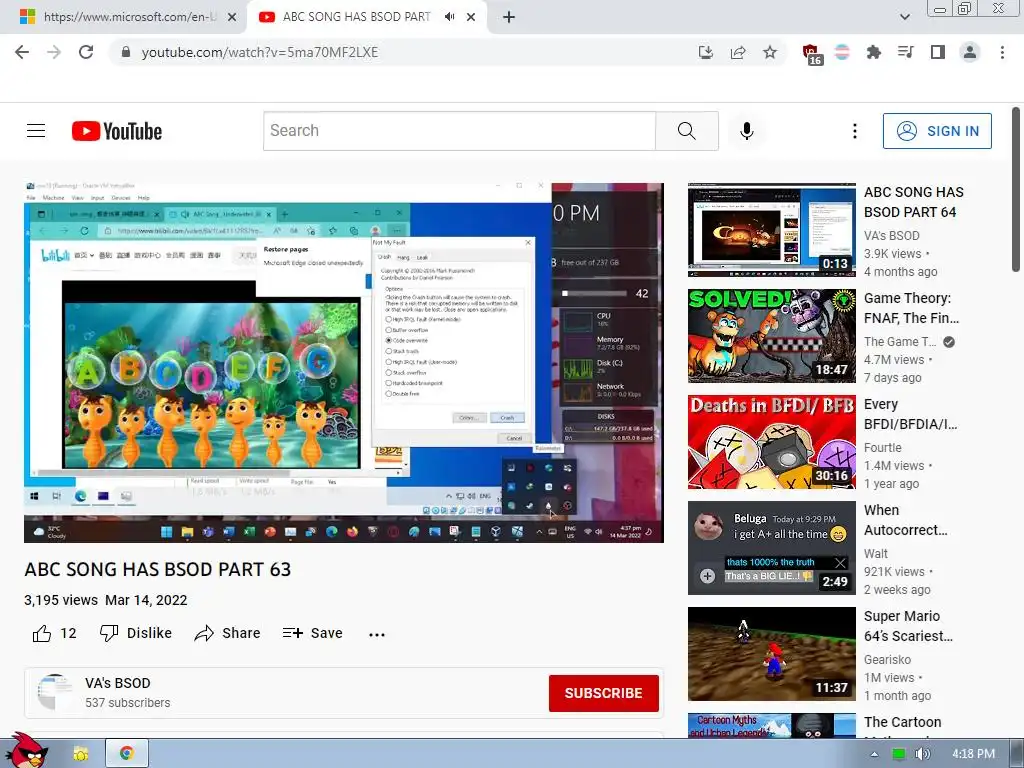The height and width of the screenshot is (768, 1024).
Task: Focus the YouTube Search field
Action: (x=459, y=131)
